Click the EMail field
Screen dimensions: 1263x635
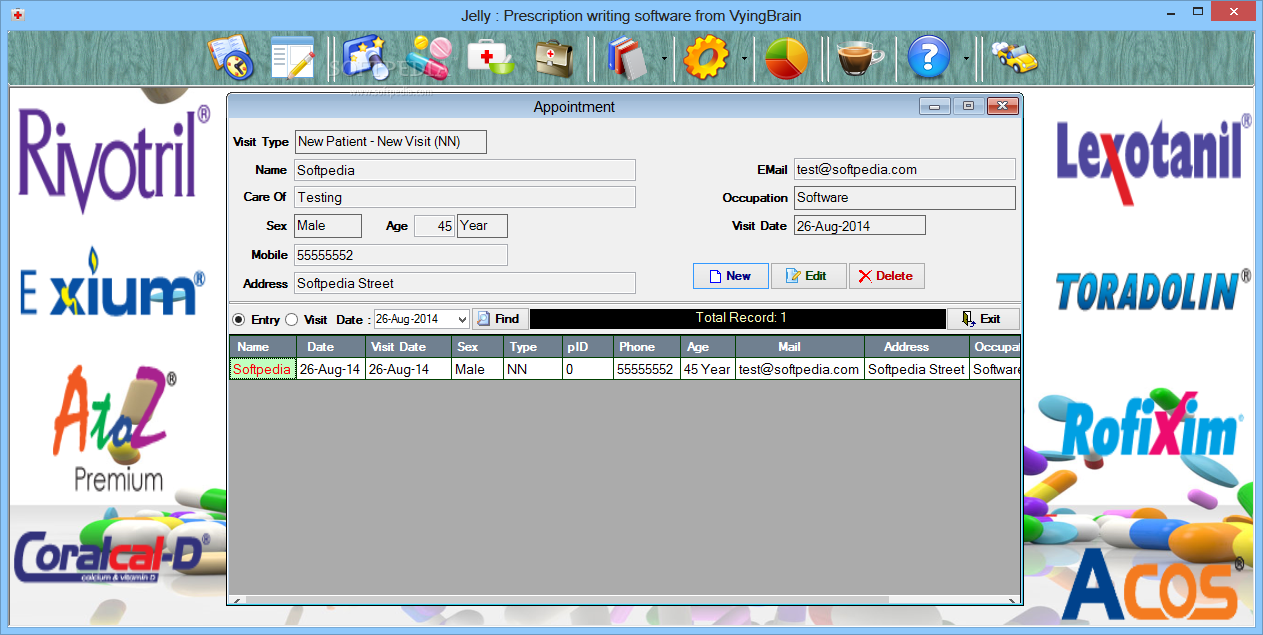coord(905,170)
